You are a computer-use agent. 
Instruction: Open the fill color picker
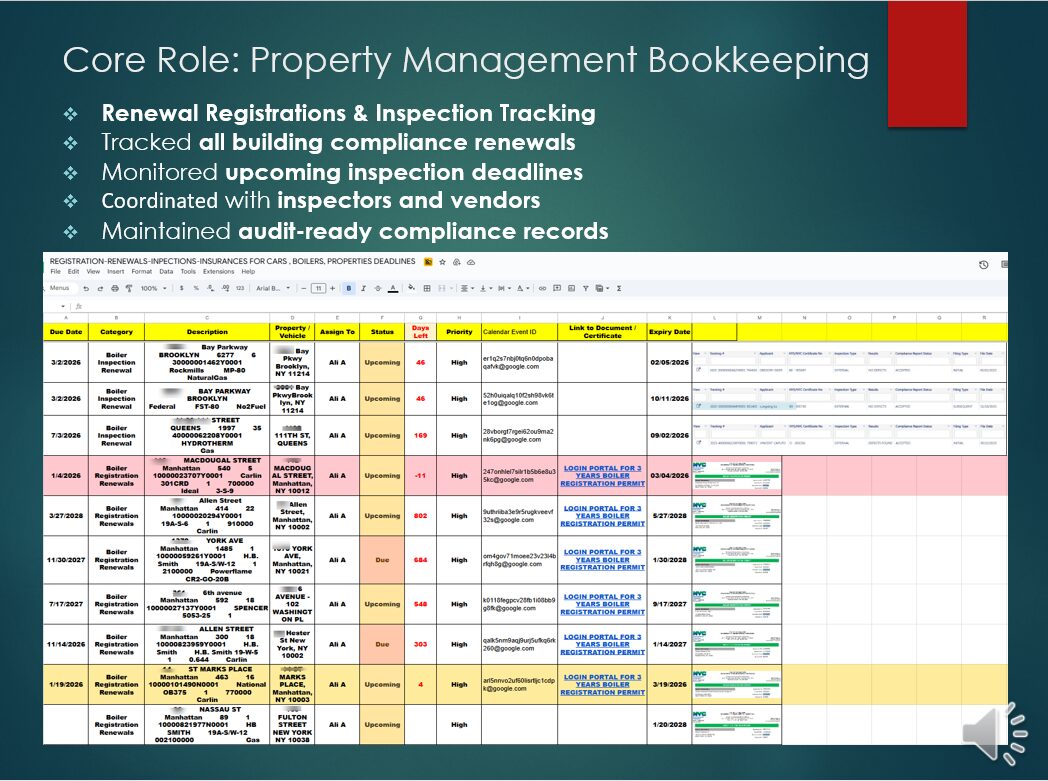click(x=411, y=288)
